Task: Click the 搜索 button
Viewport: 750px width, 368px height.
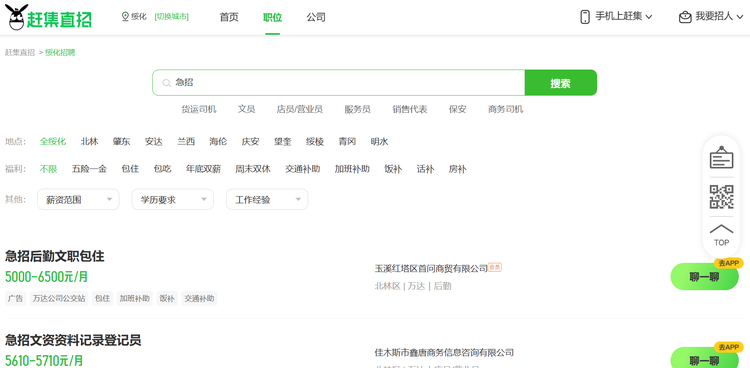Action: pos(561,83)
